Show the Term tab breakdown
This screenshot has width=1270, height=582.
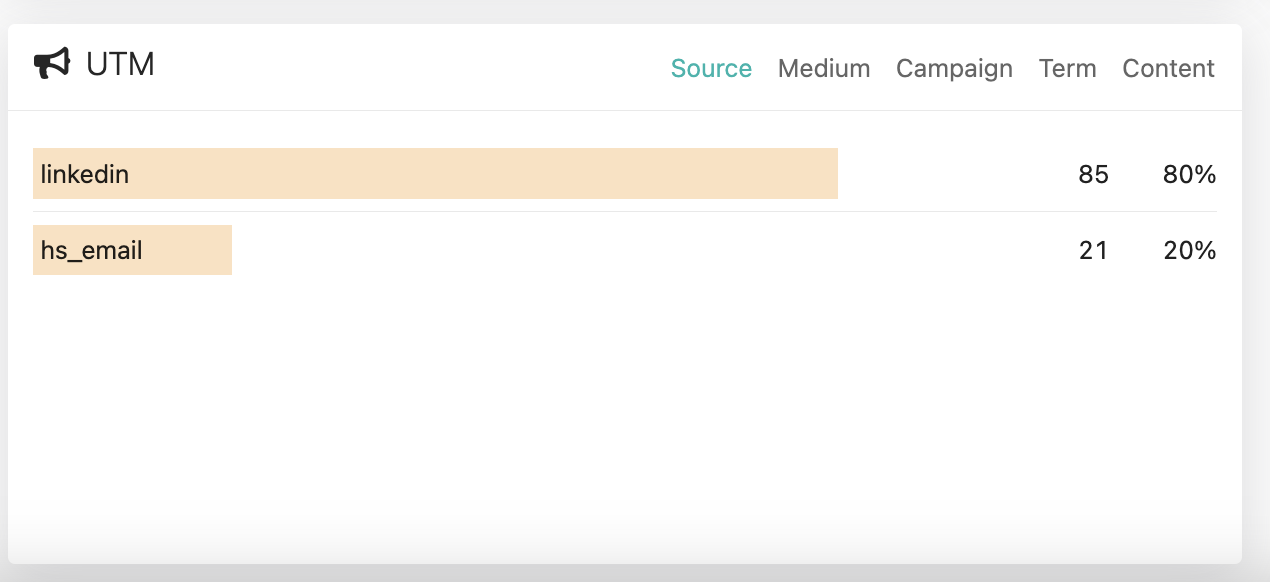tap(1067, 68)
